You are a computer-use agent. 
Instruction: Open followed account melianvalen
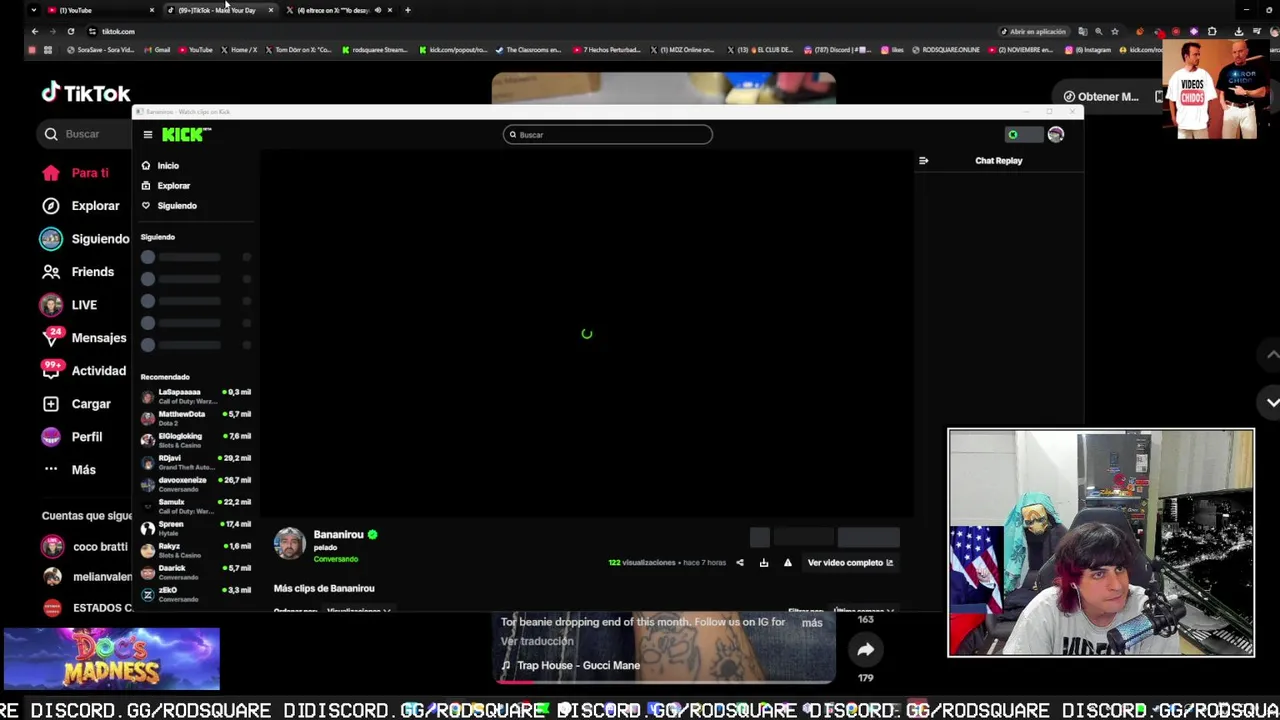pos(86,577)
